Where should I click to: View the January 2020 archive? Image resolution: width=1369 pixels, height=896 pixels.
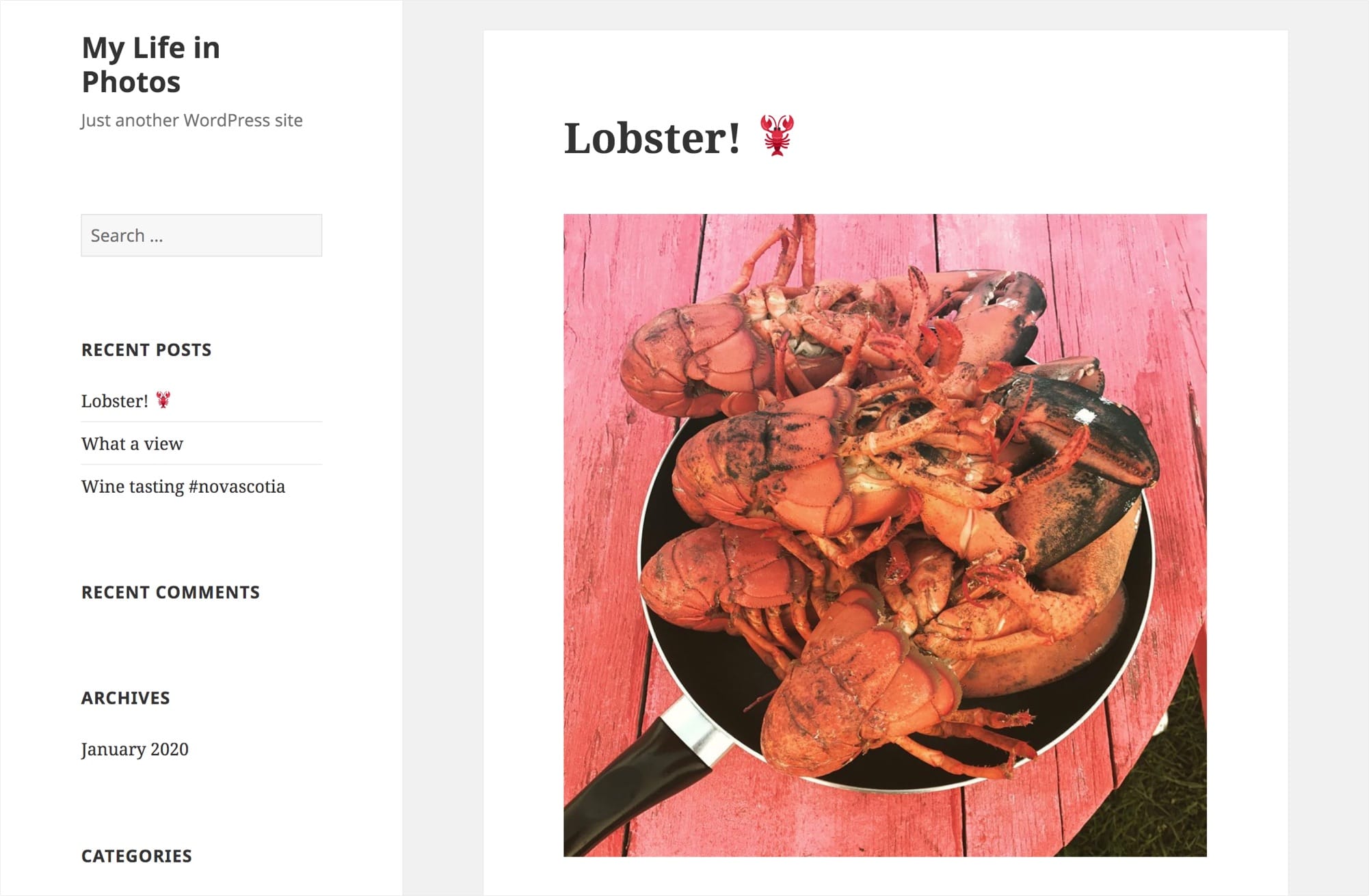135,749
